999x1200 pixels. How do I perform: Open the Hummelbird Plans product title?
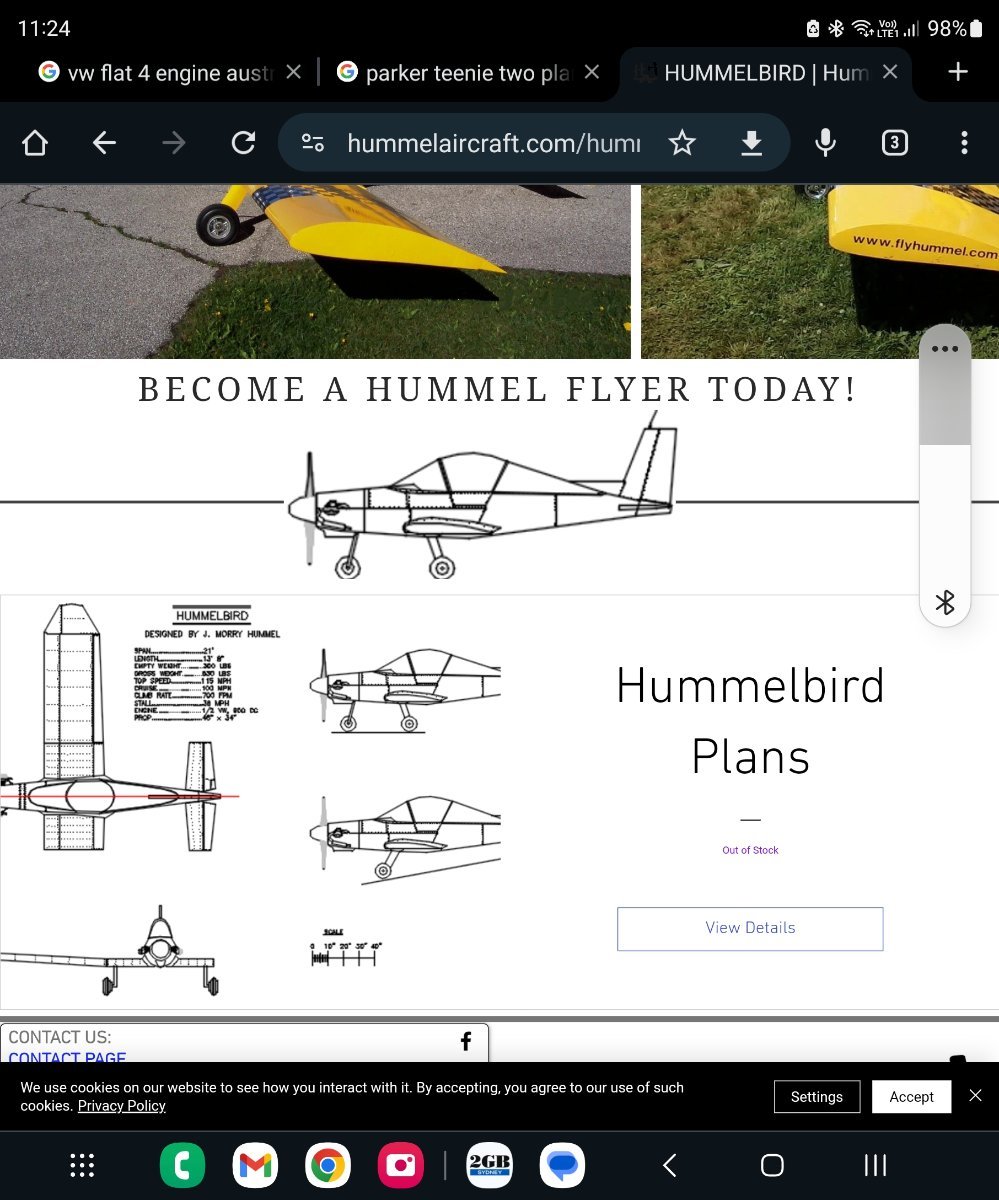pyautogui.click(x=750, y=721)
